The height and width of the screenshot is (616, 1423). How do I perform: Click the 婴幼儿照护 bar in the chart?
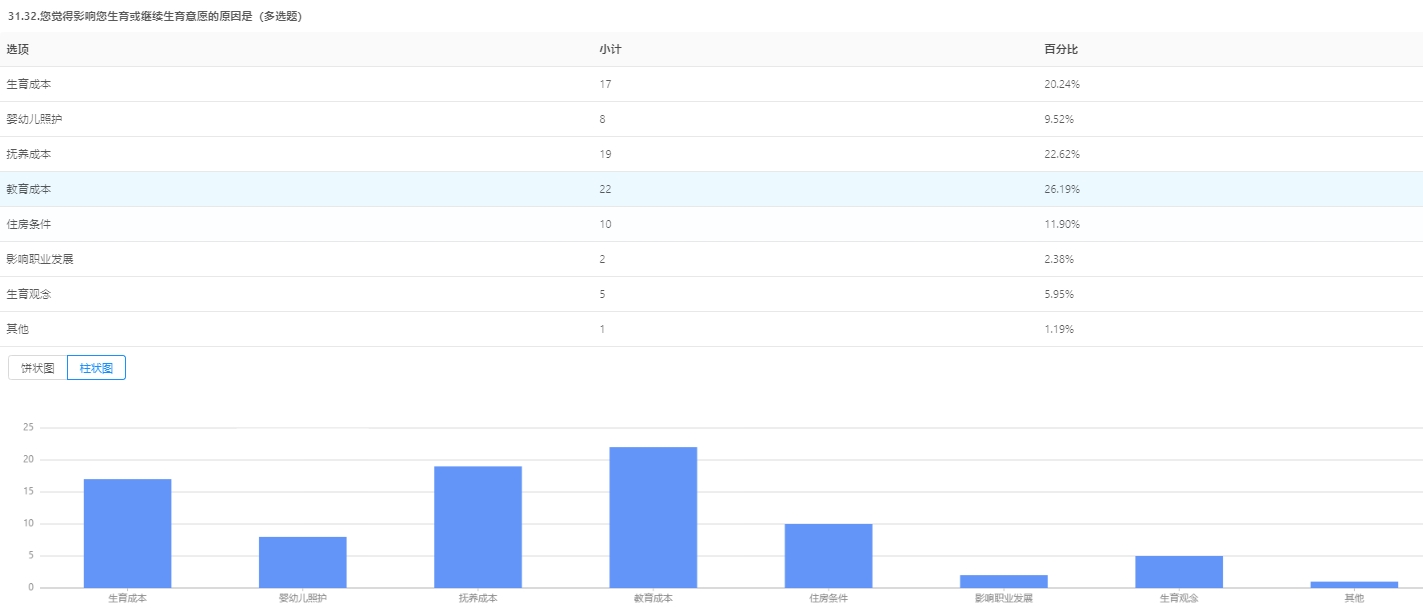point(302,562)
